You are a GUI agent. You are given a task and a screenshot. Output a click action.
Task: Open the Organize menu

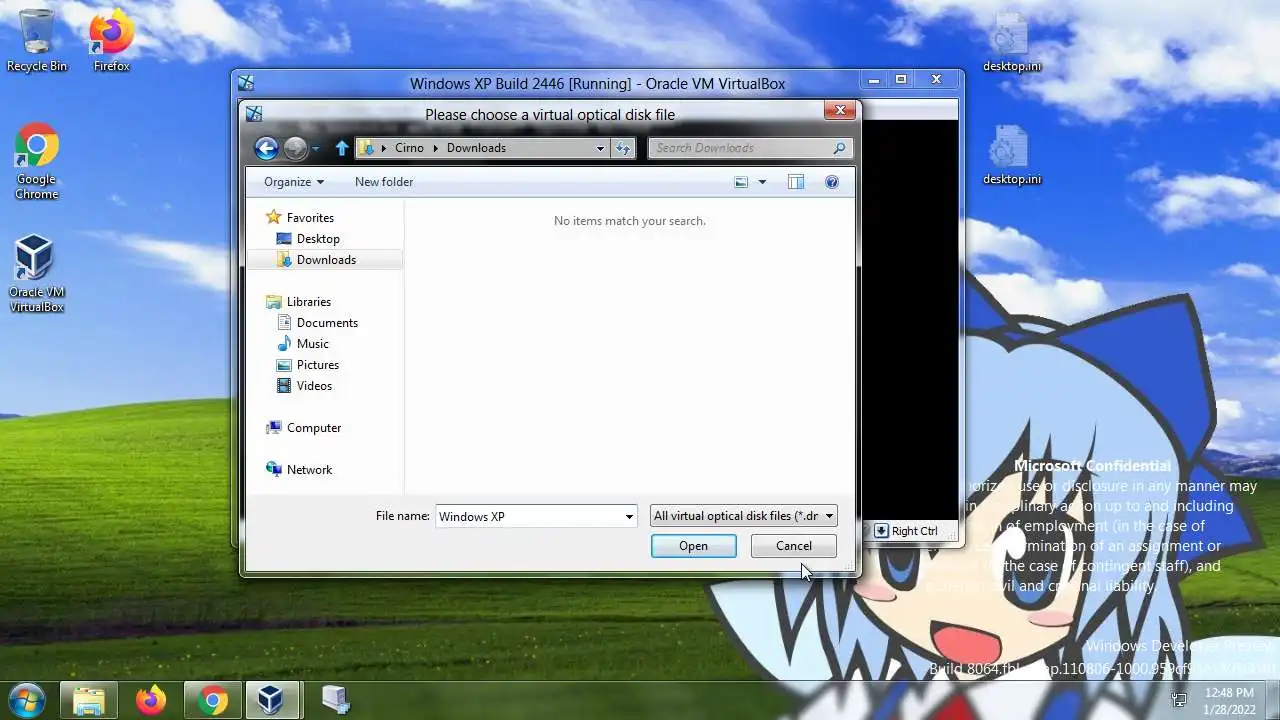294,182
